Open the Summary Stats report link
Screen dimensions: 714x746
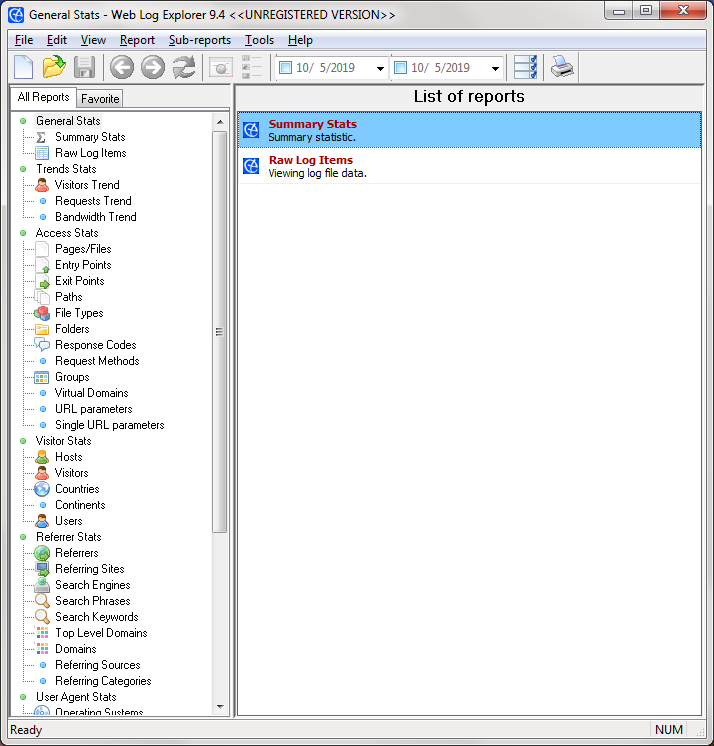(x=313, y=124)
